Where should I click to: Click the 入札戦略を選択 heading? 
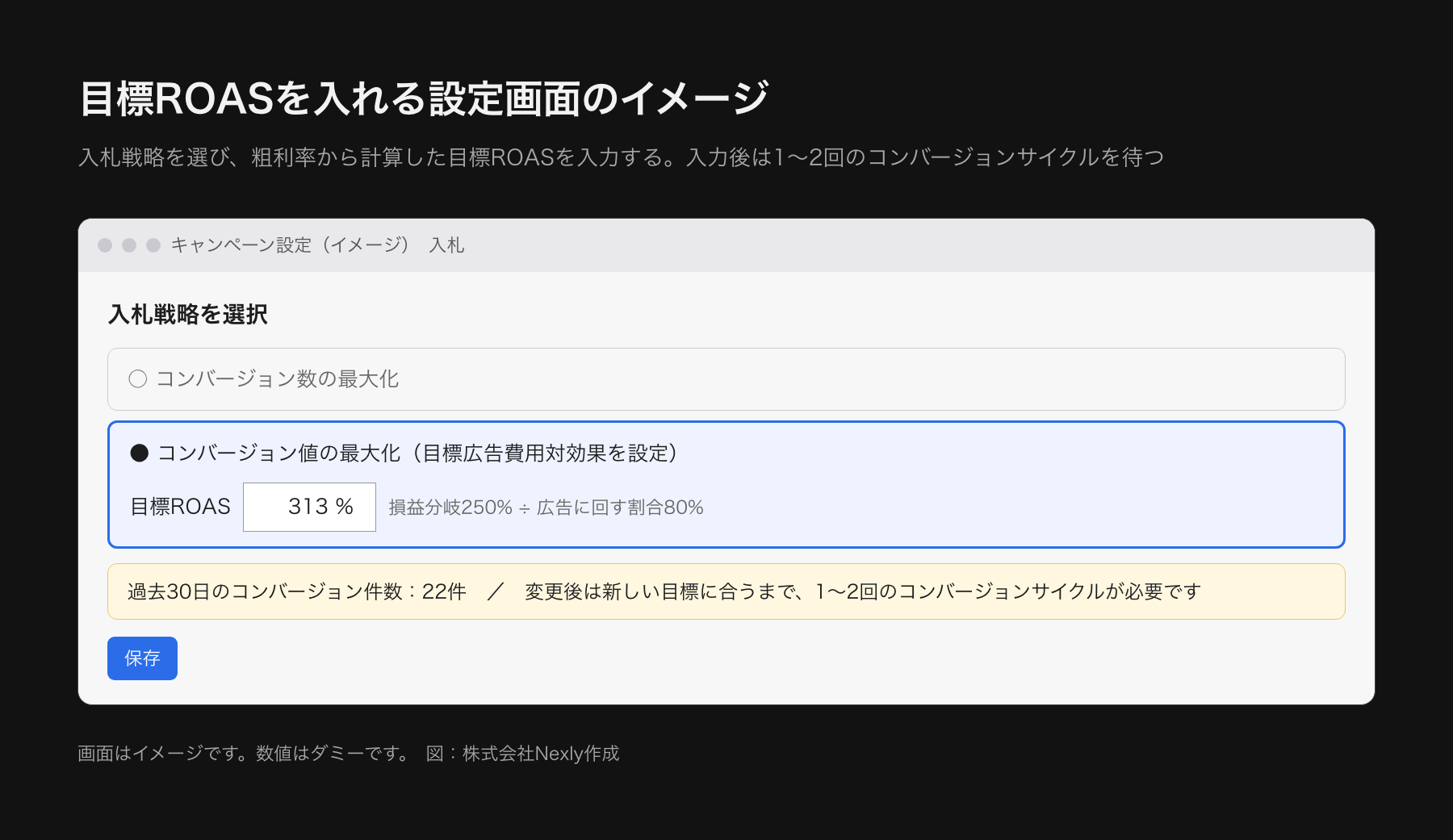[188, 314]
